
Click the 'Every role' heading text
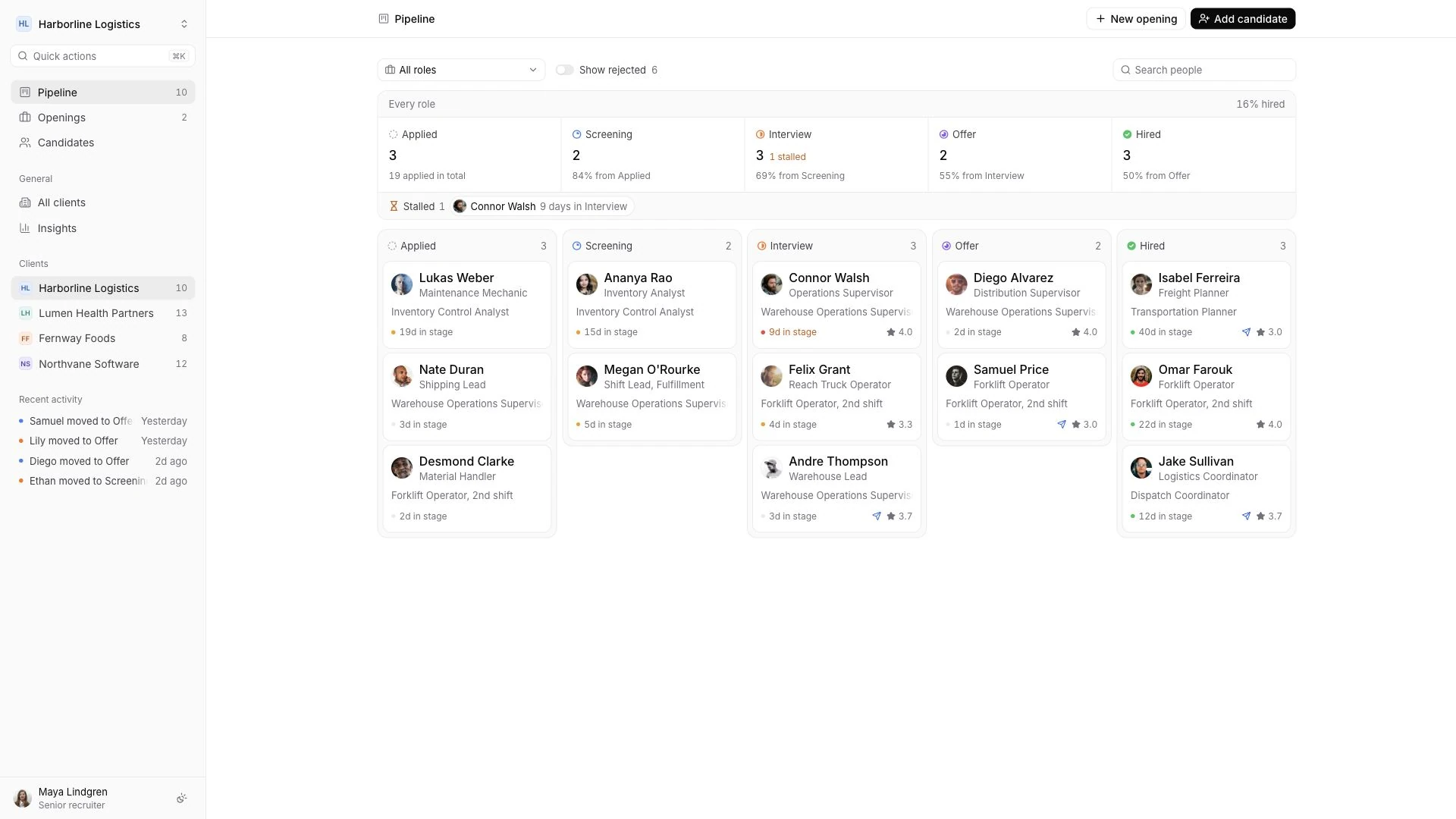(x=412, y=104)
